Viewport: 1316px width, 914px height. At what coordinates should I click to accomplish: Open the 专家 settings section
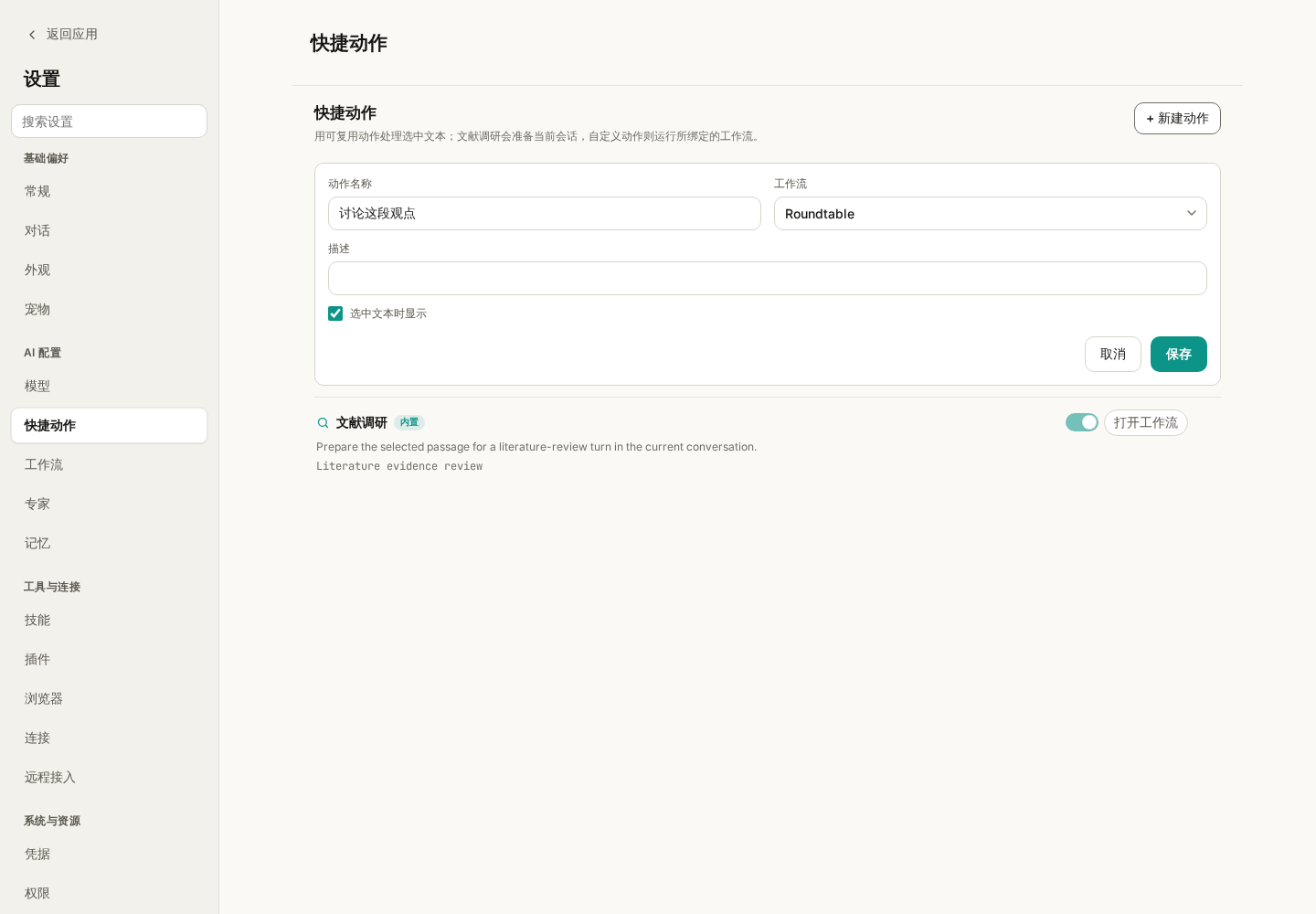110,505
